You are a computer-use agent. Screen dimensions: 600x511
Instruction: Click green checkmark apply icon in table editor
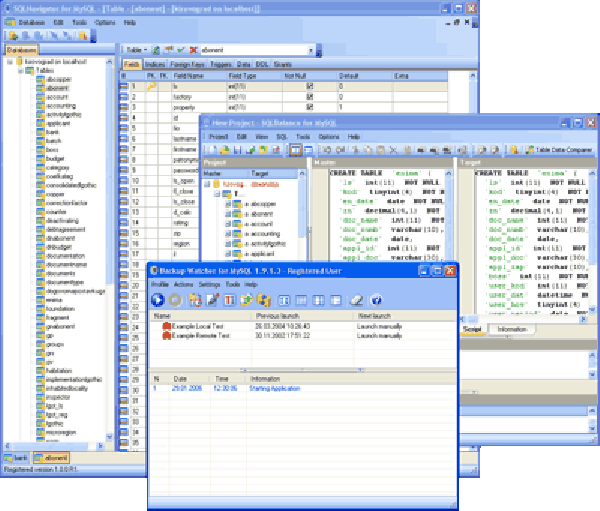click(x=181, y=50)
